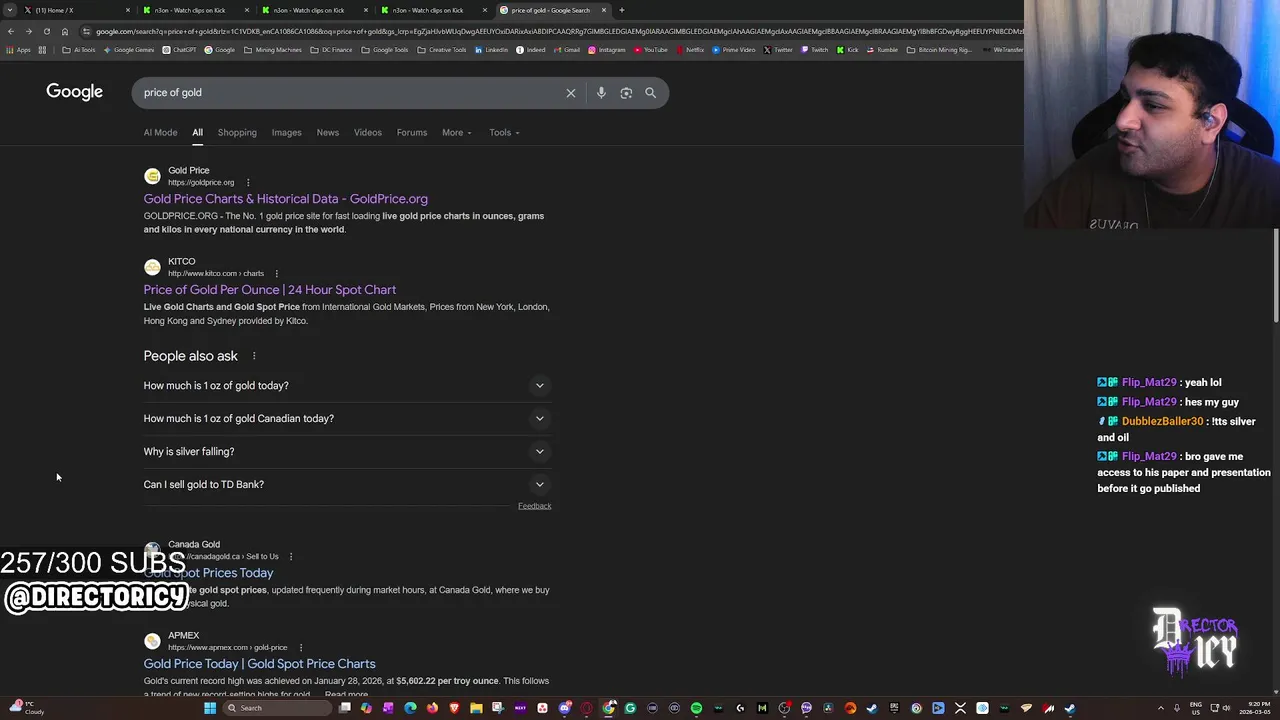Switch to Images results tab
This screenshot has height=720, width=1280.
286,132
